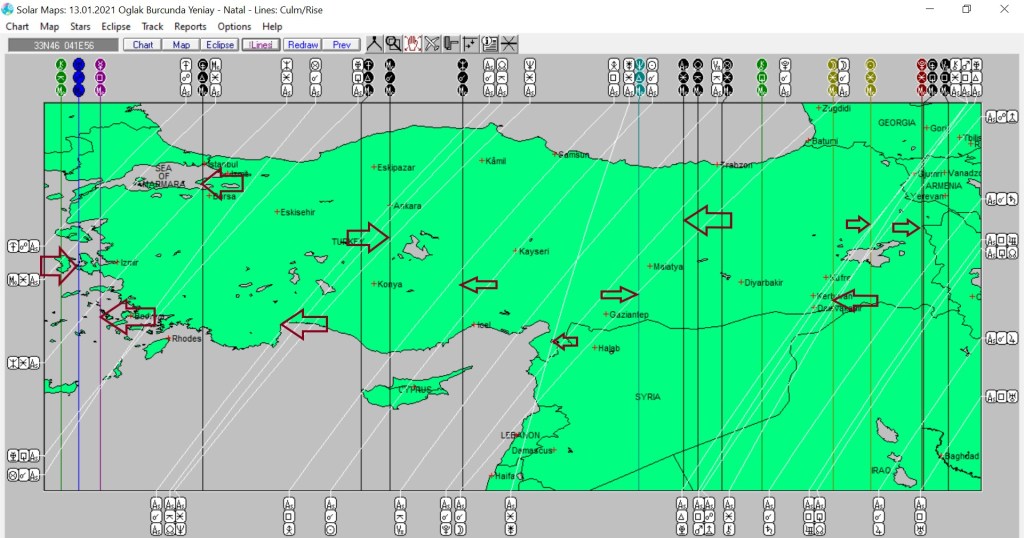Click the flag-shaped toolbar icon
Screen dimensions: 1024x538
[451, 44]
